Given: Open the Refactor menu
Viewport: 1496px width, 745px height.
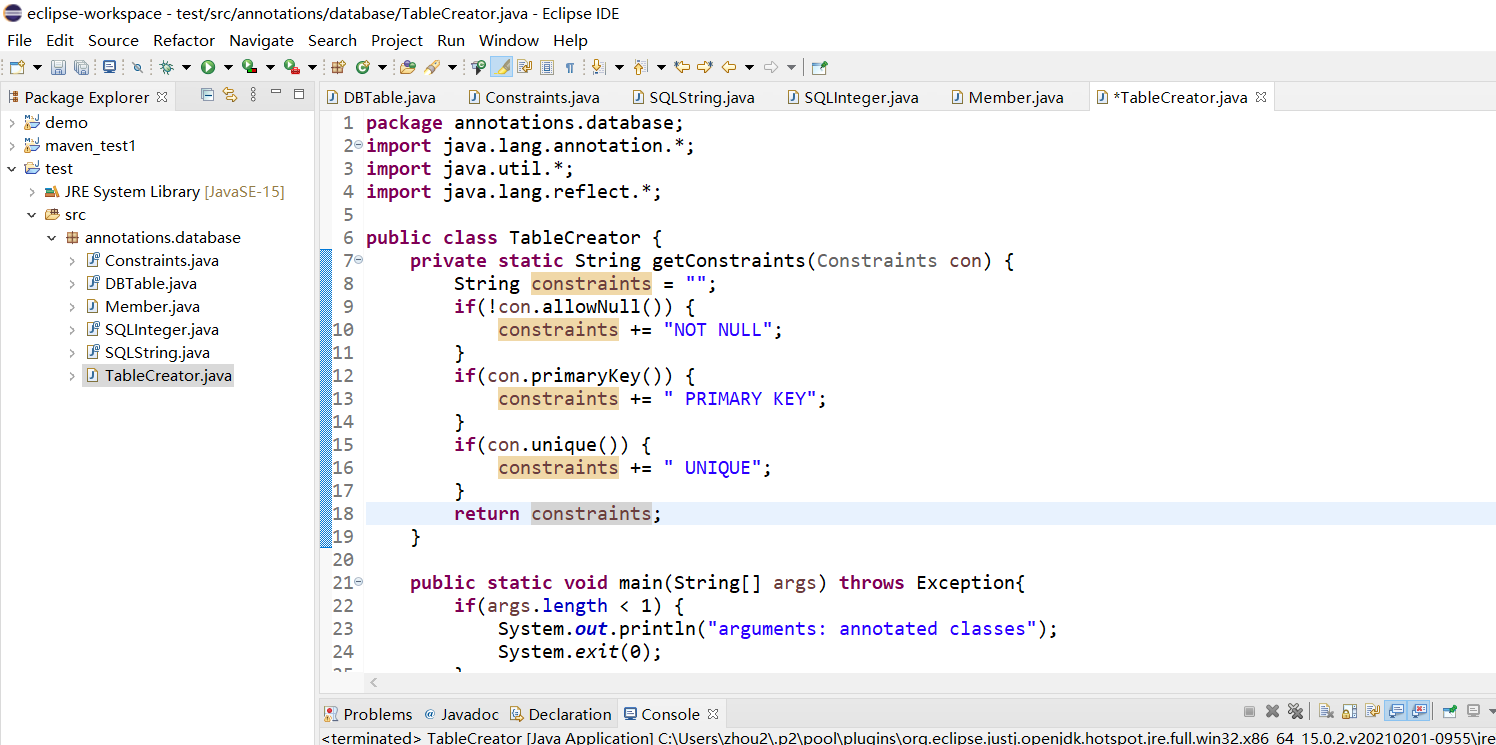Looking at the screenshot, I should 183,41.
